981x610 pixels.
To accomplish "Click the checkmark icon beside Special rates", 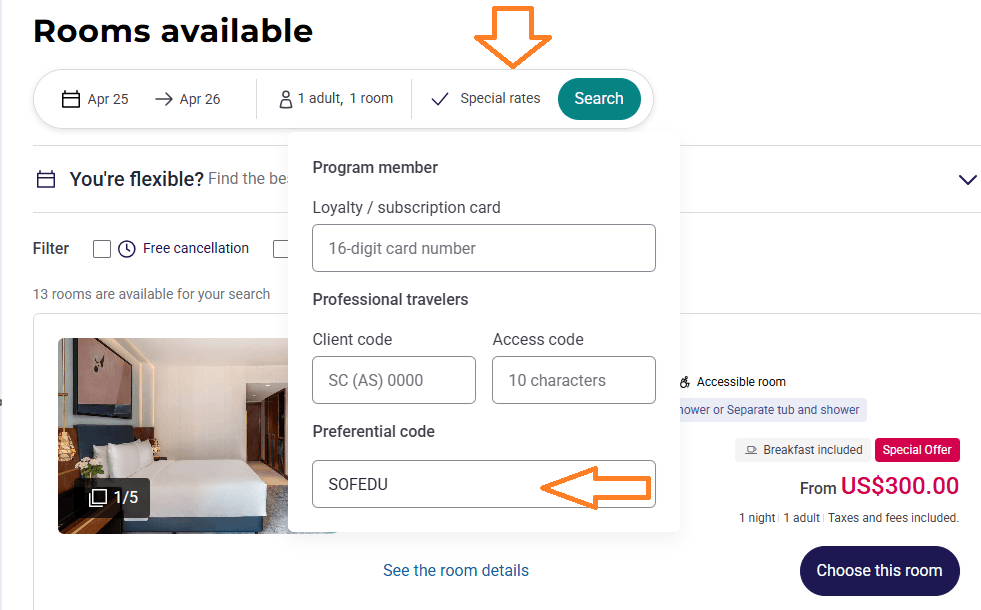I will 439,99.
